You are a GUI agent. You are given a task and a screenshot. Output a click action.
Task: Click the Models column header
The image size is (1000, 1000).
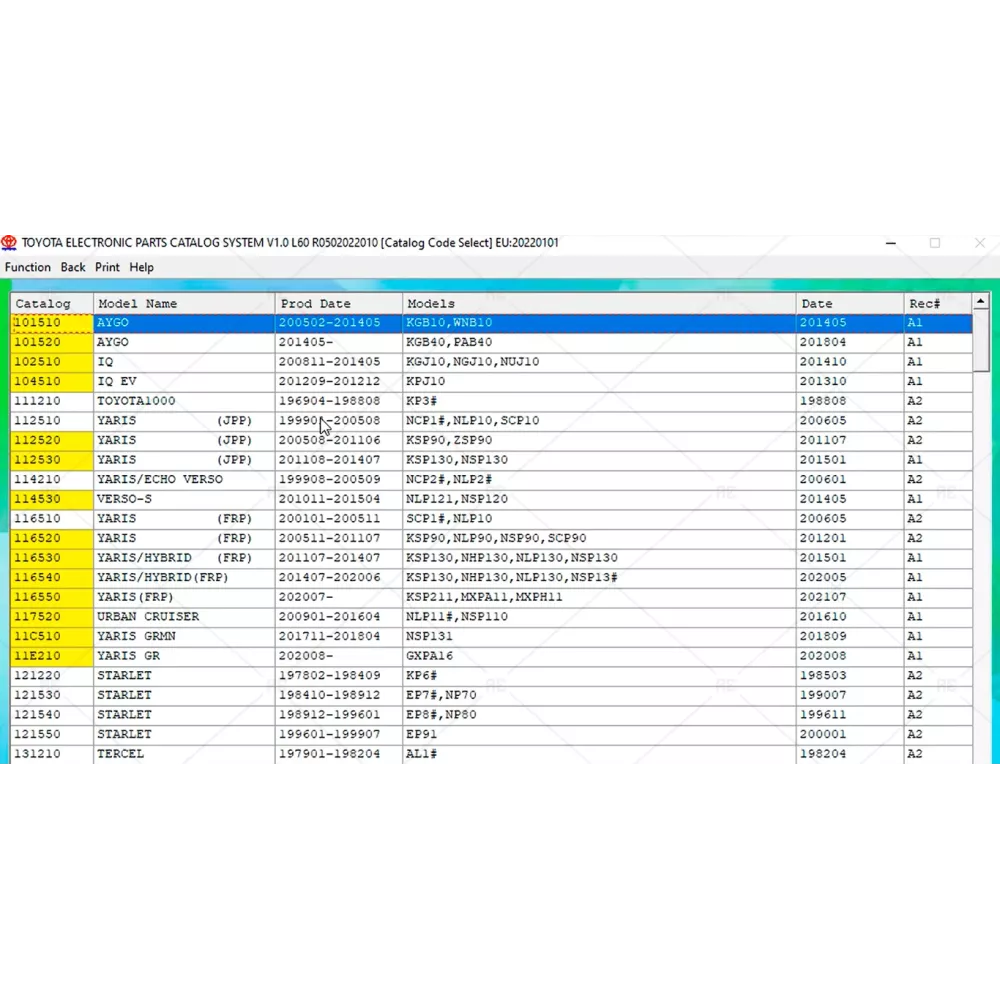point(600,303)
